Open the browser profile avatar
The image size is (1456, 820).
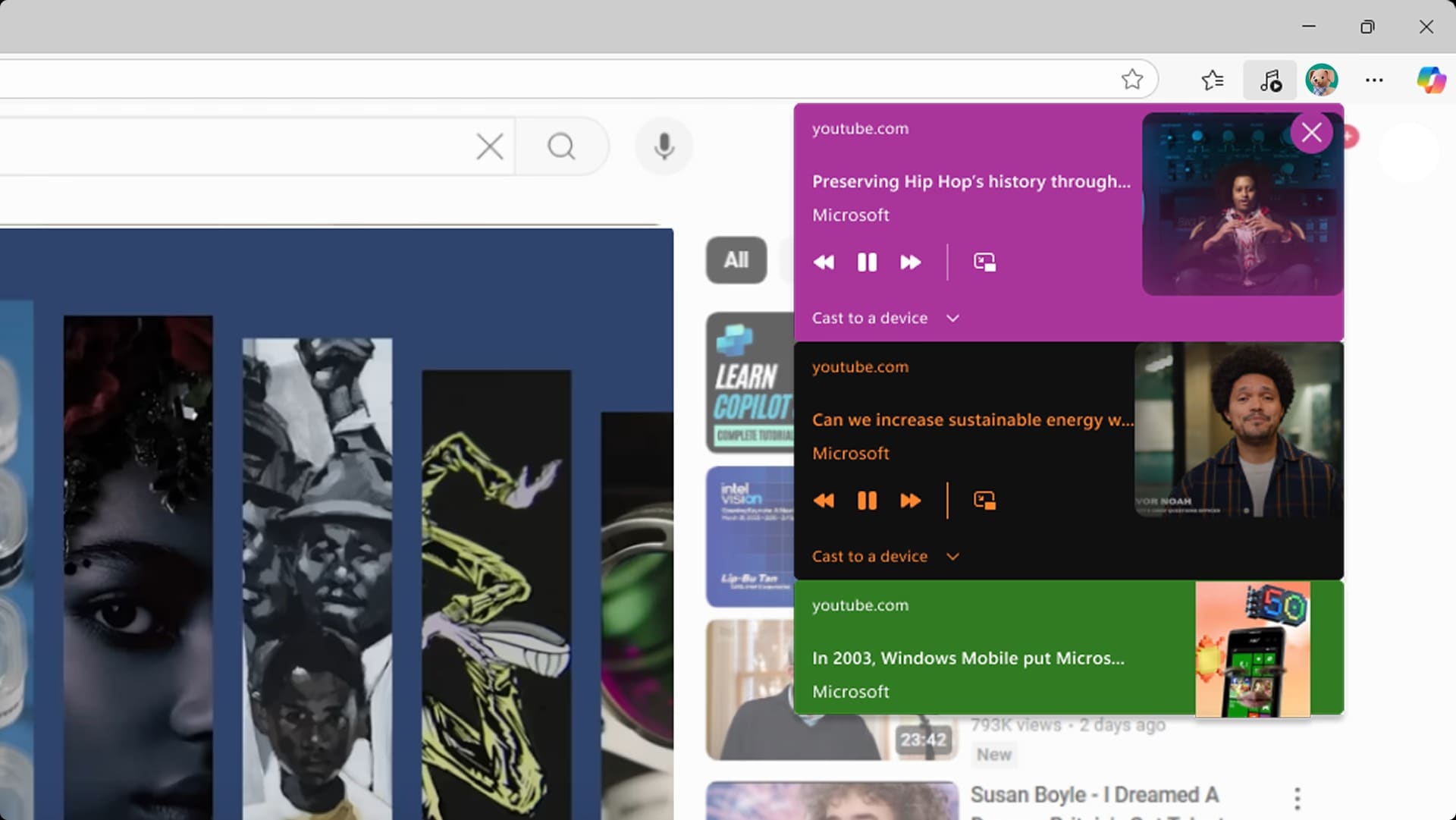point(1321,80)
